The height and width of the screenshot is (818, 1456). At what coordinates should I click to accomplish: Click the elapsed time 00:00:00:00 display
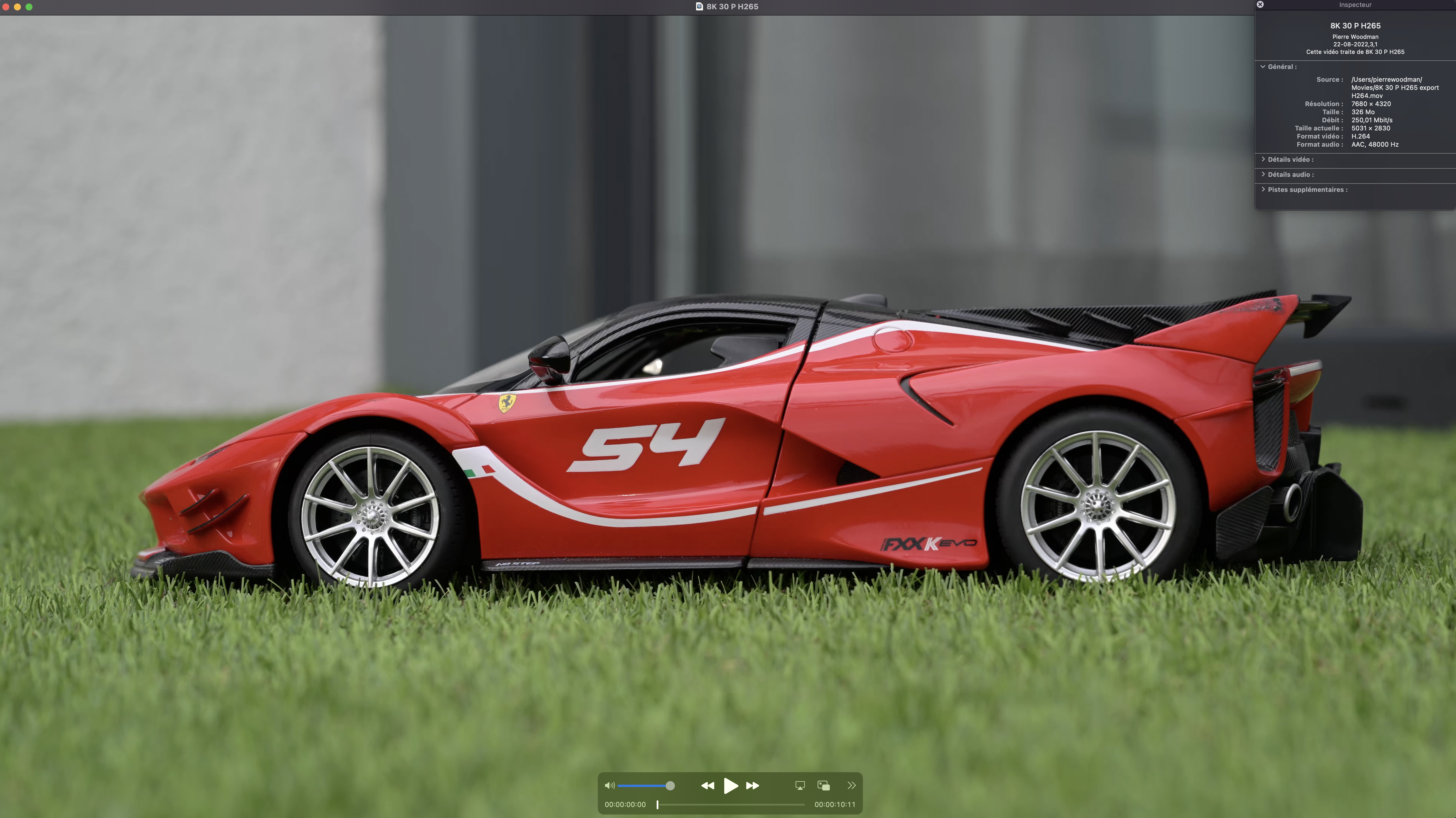pyautogui.click(x=625, y=804)
